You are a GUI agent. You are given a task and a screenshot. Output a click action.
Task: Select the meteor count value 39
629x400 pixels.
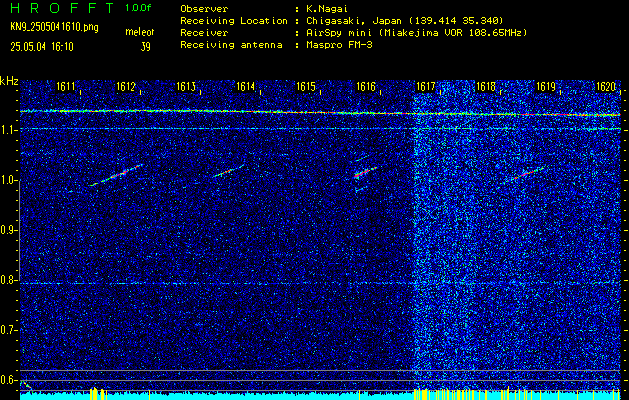(145, 47)
